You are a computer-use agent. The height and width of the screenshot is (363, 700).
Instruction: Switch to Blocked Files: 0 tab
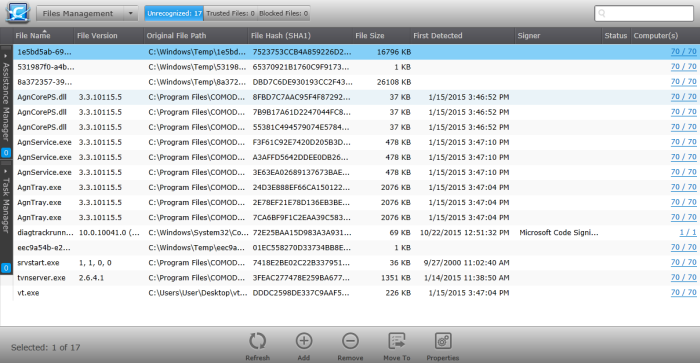(x=283, y=13)
